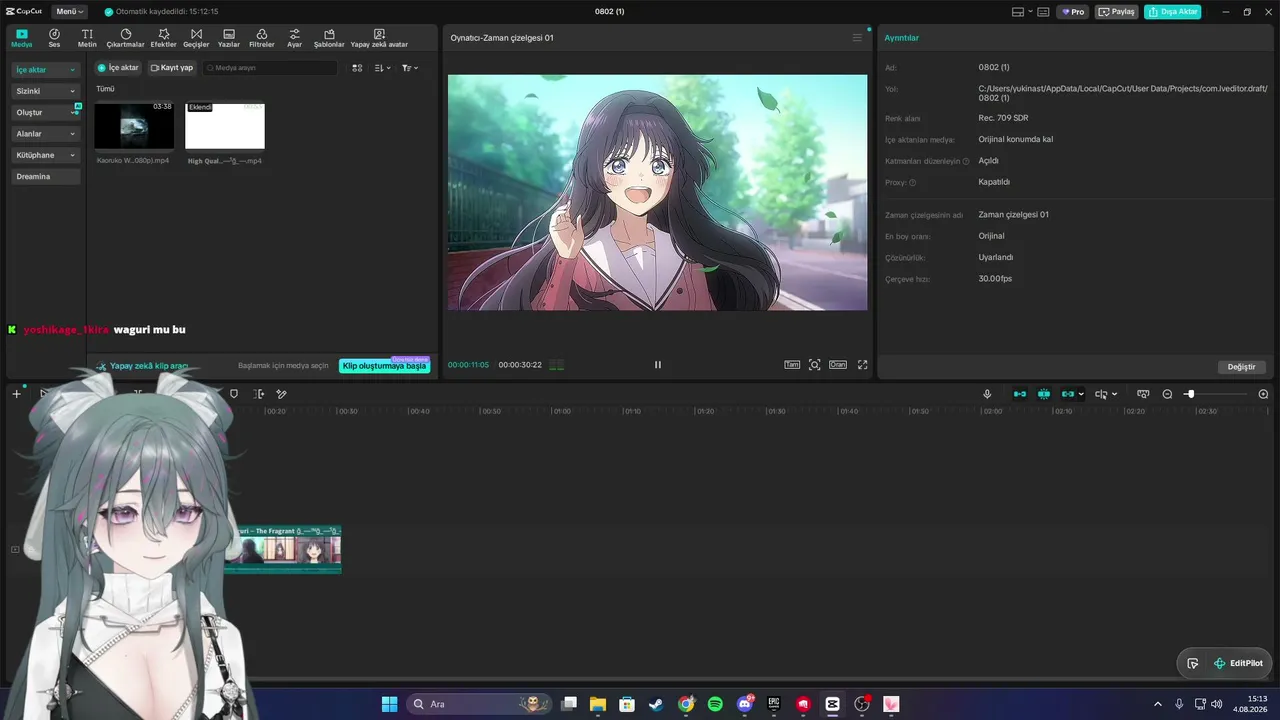The height and width of the screenshot is (720, 1280).
Task: Open the Şablonlar templates icon
Action: 329,38
